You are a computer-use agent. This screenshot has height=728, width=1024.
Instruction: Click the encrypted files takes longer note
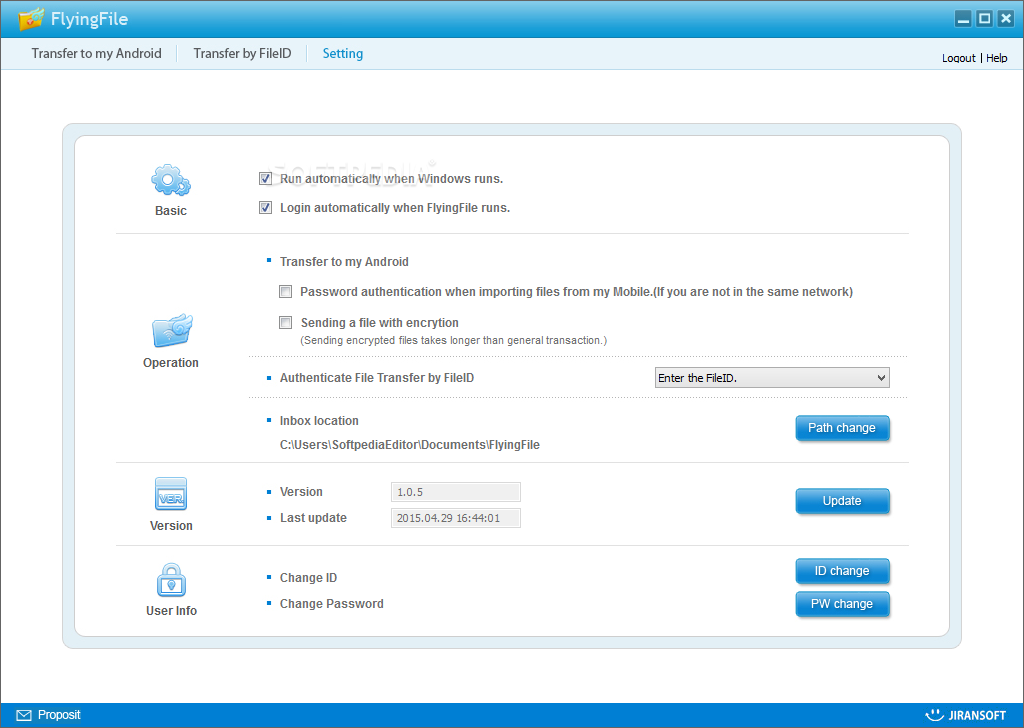[x=453, y=340]
